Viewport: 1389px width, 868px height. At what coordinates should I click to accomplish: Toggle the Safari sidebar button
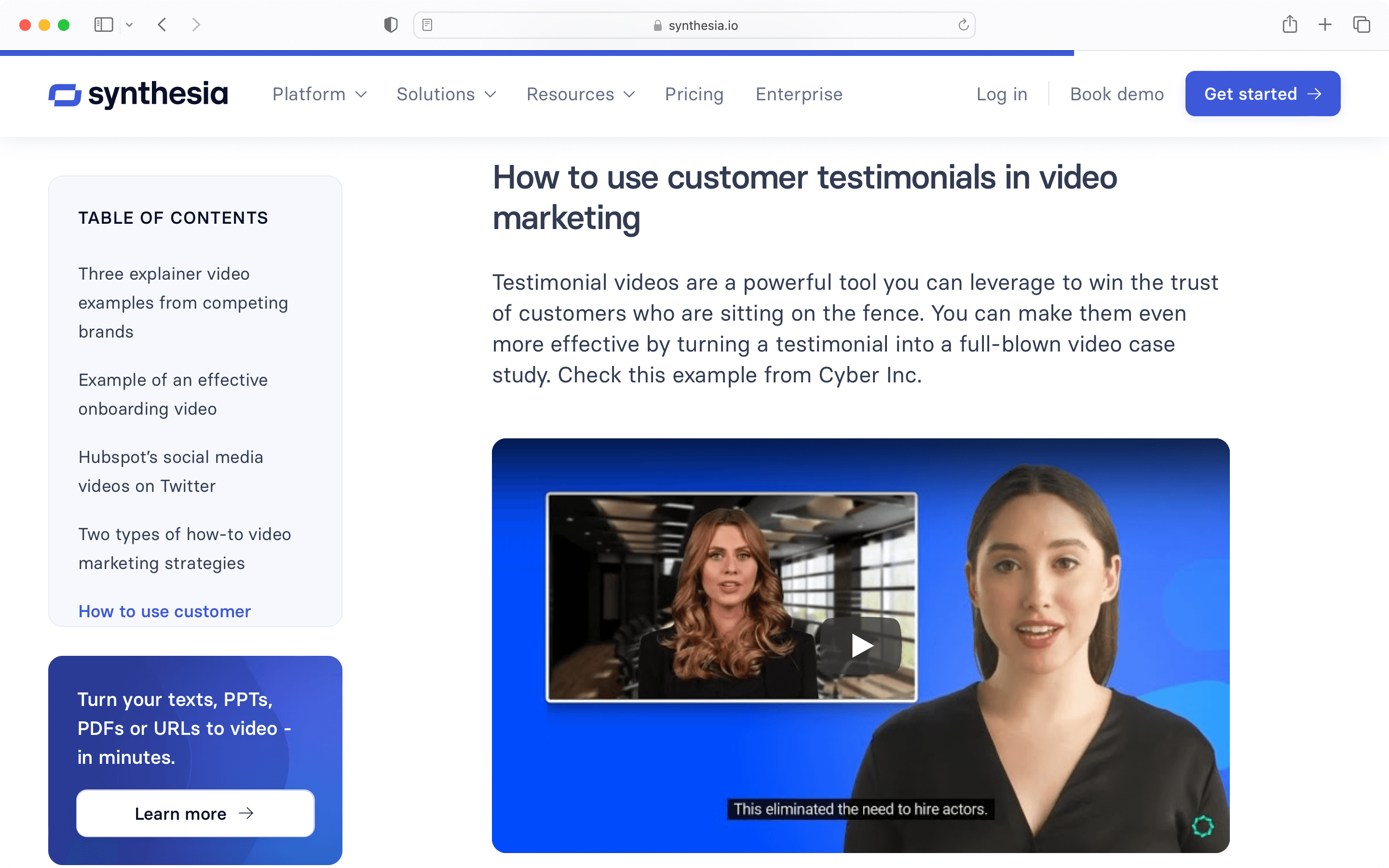[103, 25]
